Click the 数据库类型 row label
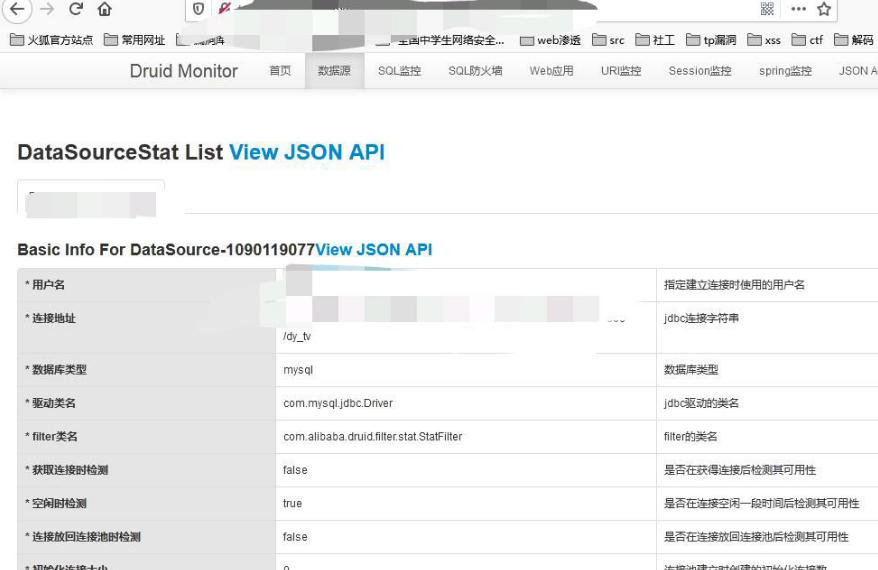This screenshot has width=878, height=570. 55,370
